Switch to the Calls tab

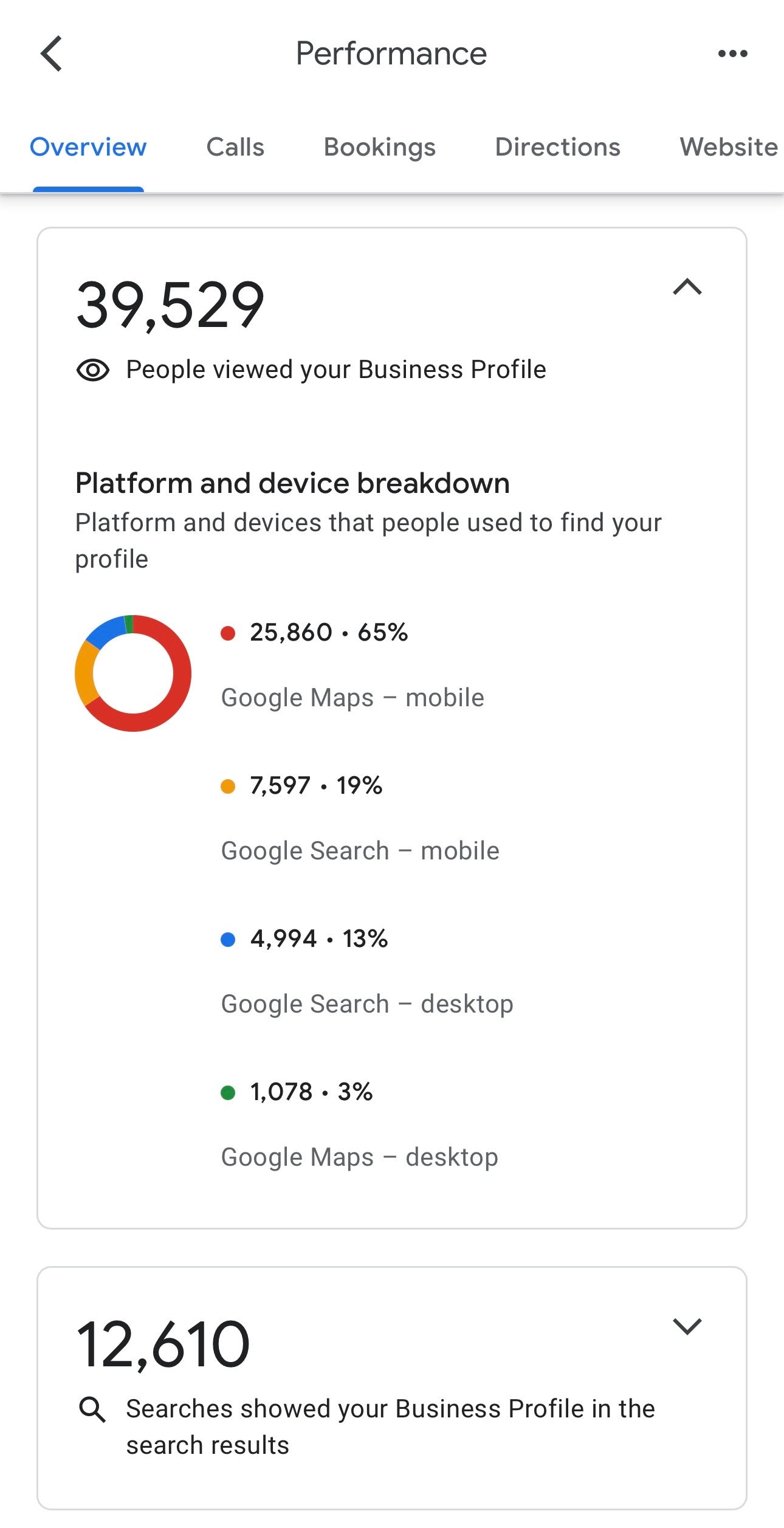(x=235, y=147)
